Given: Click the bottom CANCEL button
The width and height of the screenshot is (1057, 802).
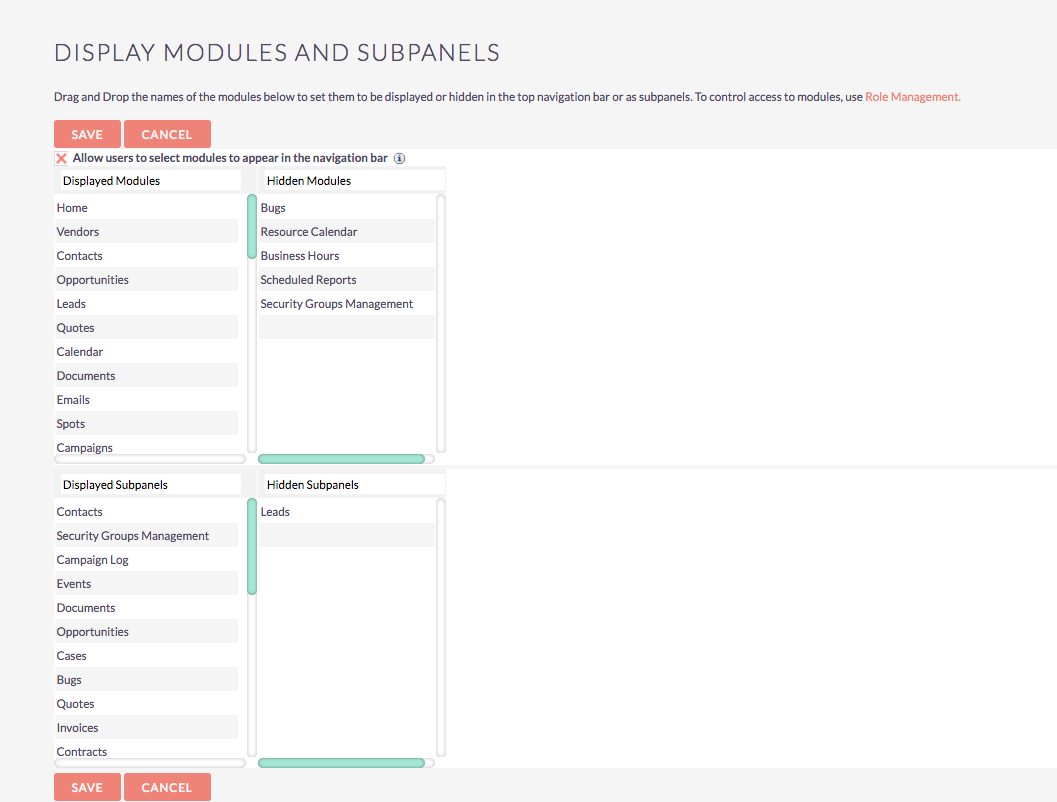Looking at the screenshot, I should [167, 787].
